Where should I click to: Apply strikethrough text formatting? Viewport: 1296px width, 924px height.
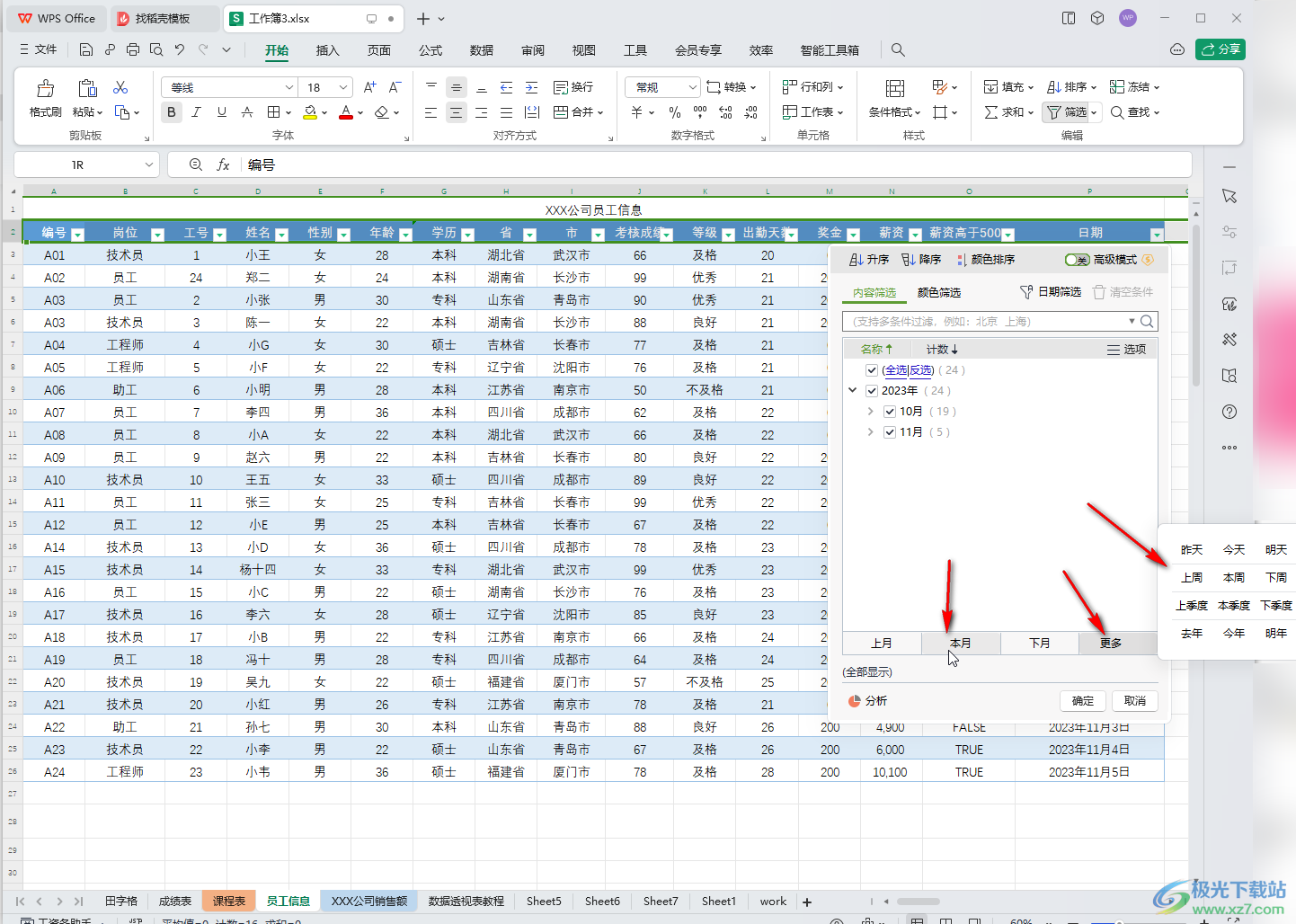click(x=247, y=112)
